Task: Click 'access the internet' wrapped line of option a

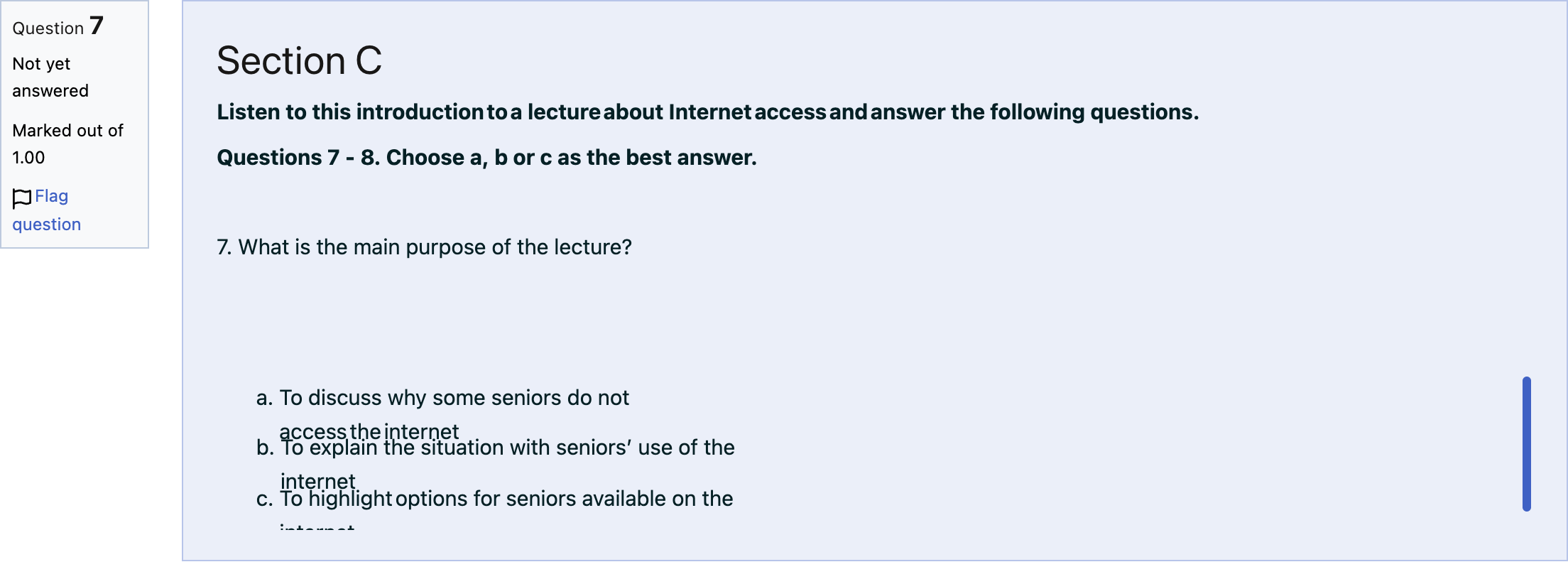Action: click(x=369, y=431)
